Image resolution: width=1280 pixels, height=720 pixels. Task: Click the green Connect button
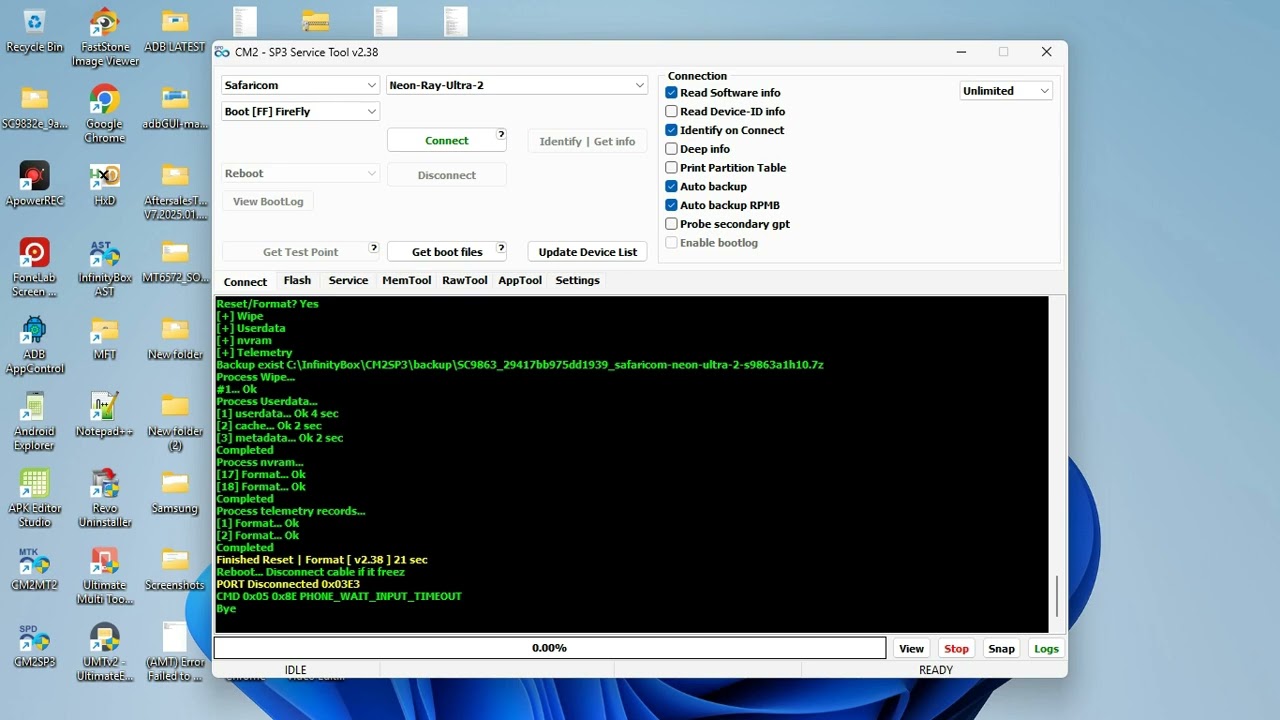[446, 141]
